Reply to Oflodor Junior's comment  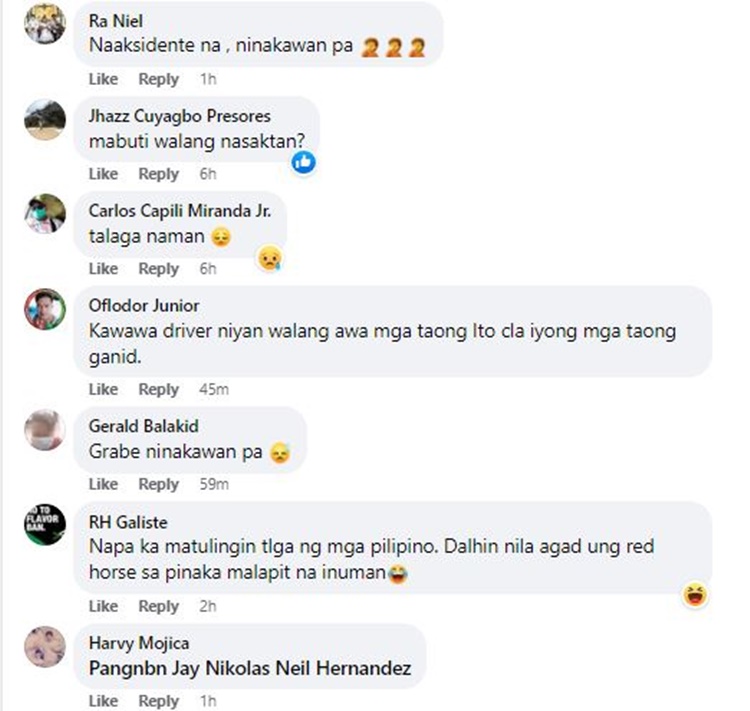click(159, 389)
